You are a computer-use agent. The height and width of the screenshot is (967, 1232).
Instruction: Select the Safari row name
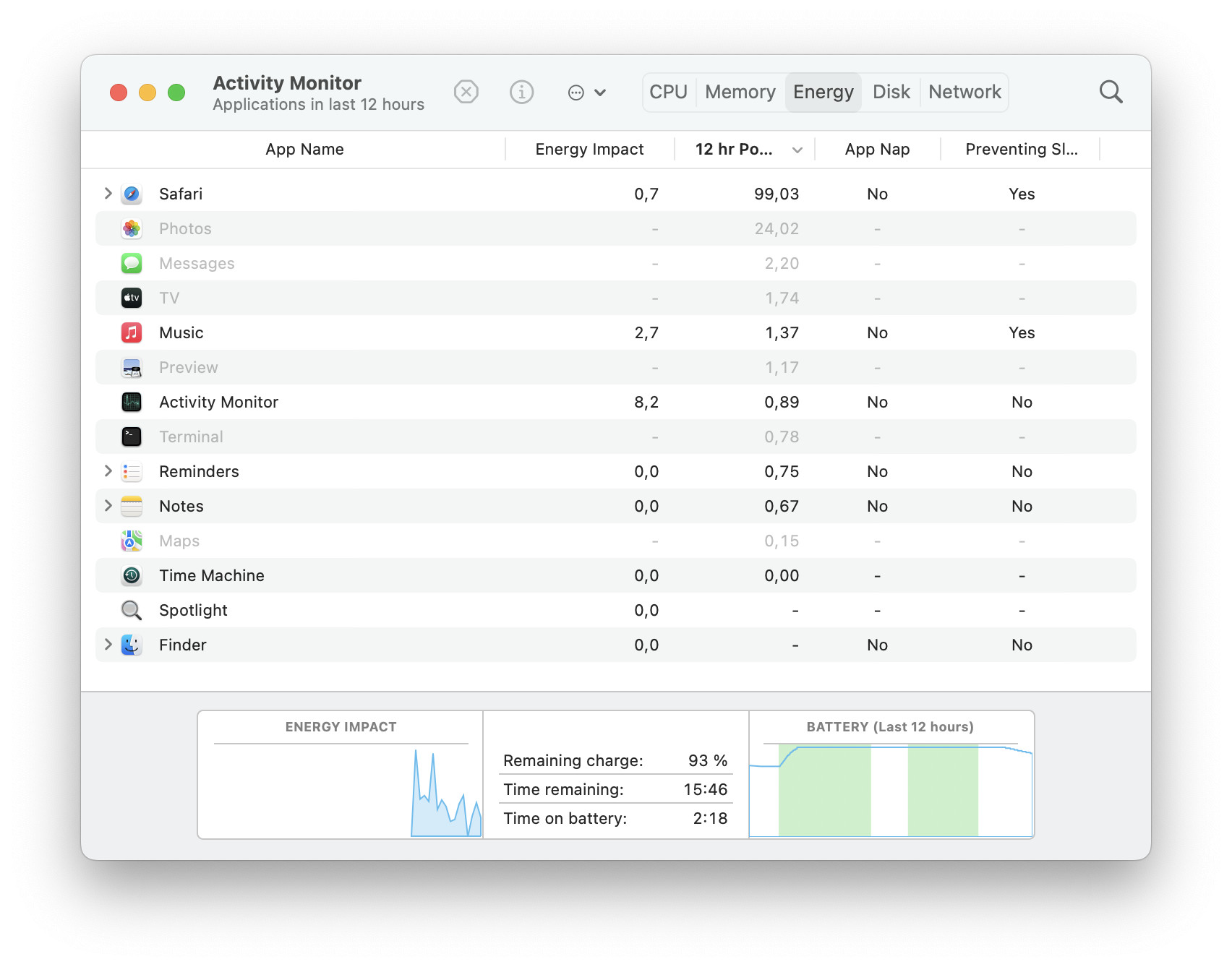[x=181, y=194]
